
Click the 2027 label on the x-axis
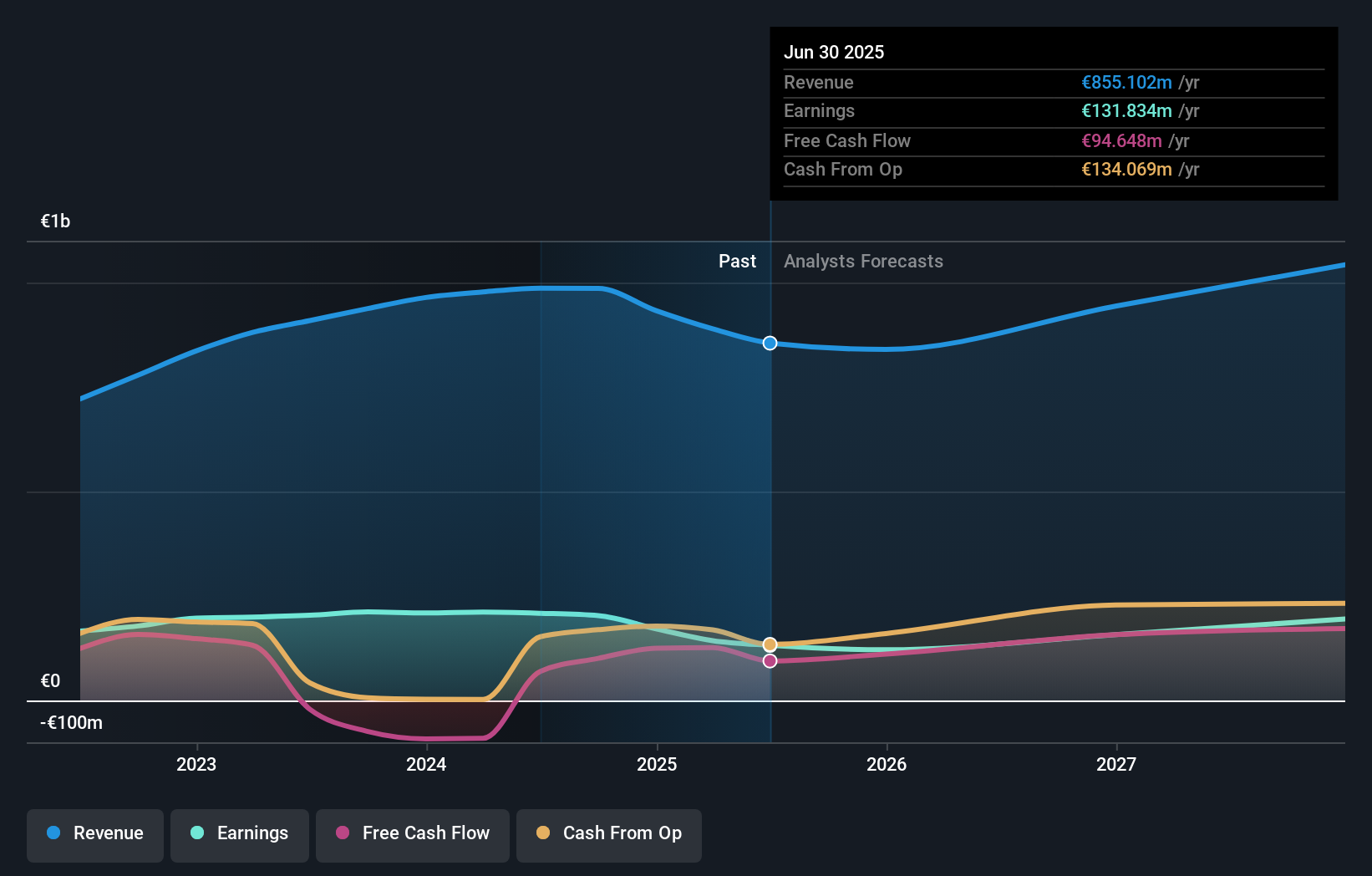[1117, 763]
